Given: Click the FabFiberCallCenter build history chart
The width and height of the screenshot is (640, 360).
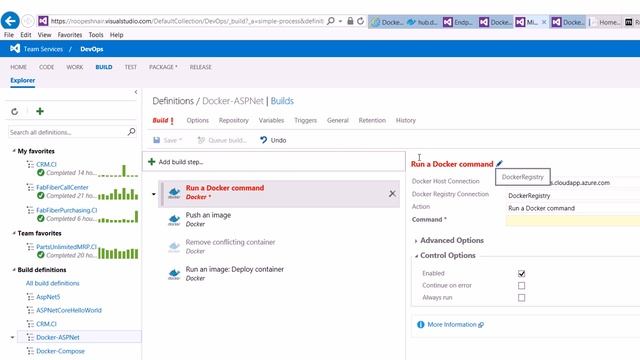Looking at the screenshot, I should click(118, 193).
